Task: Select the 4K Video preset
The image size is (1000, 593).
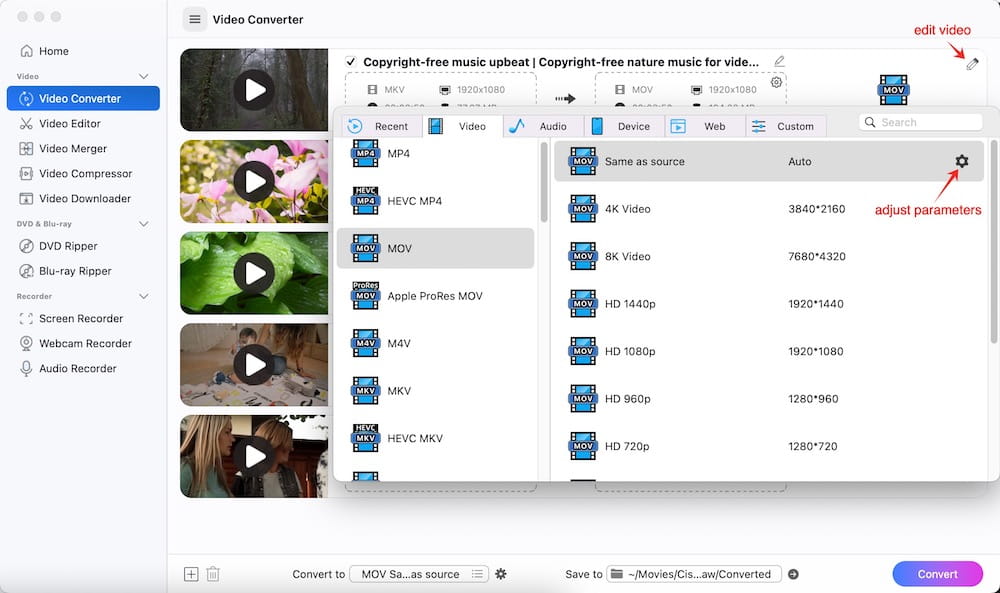Action: [x=768, y=209]
